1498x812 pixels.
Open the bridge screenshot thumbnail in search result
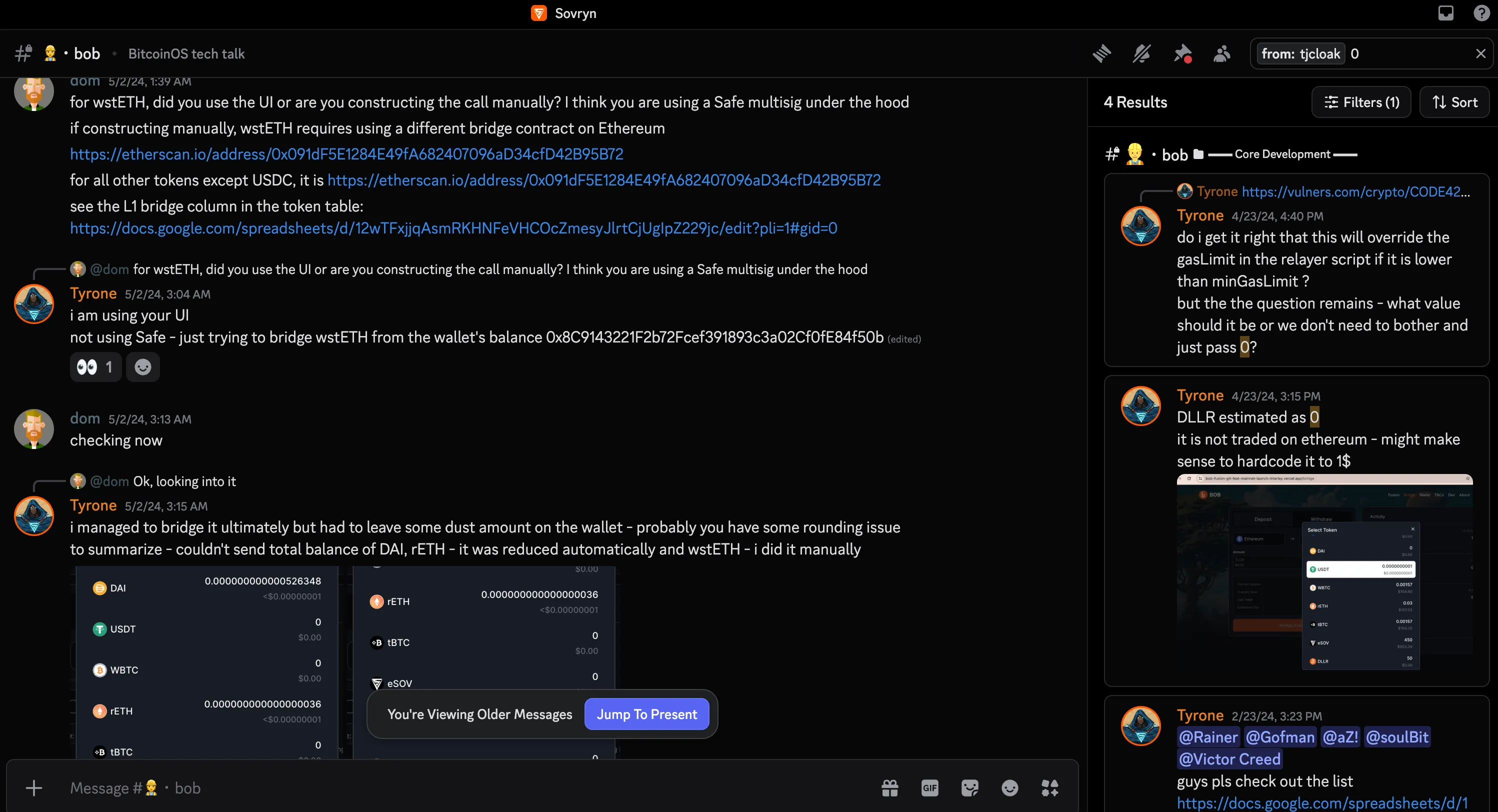(1324, 572)
